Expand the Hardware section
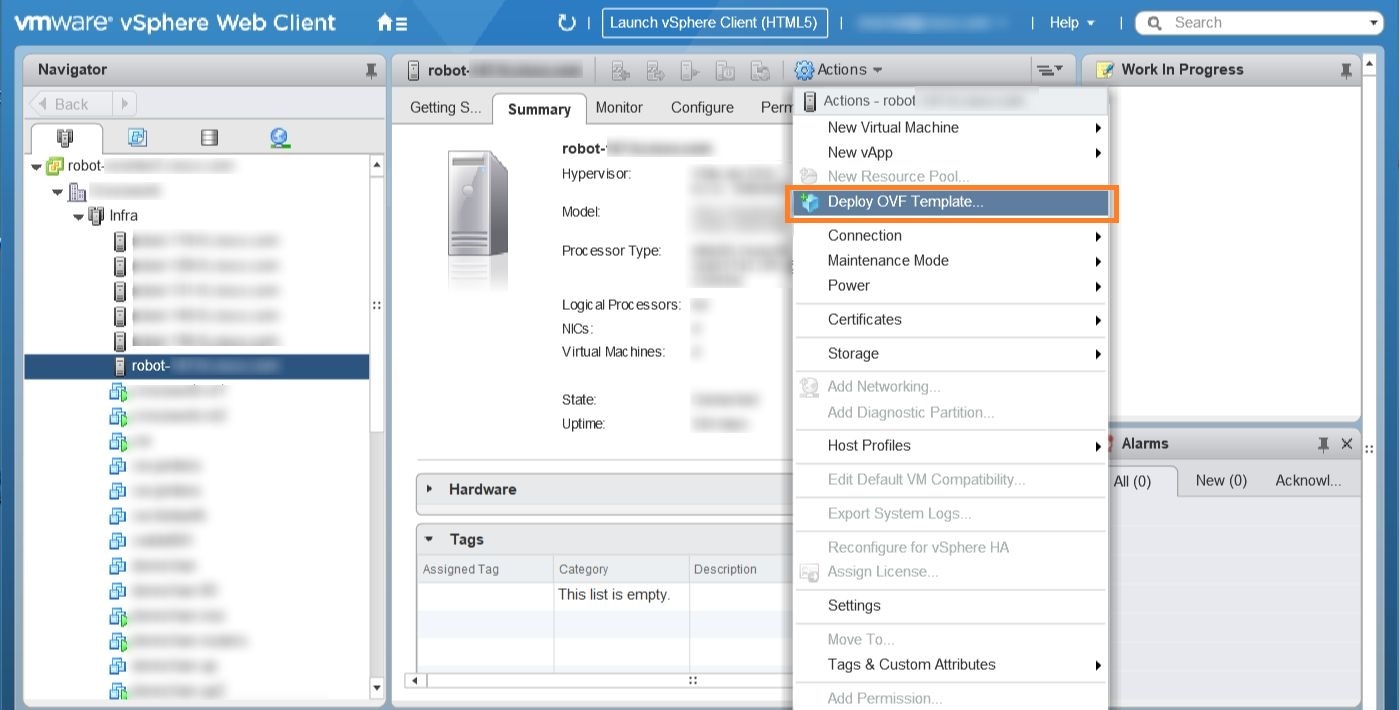The width and height of the screenshot is (1399, 710). [430, 489]
